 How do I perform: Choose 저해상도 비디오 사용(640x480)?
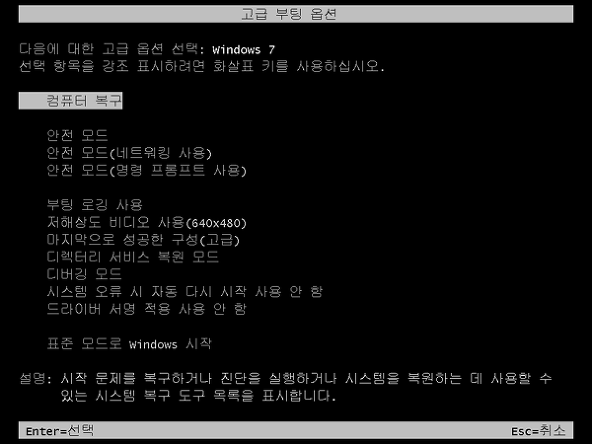click(x=146, y=222)
